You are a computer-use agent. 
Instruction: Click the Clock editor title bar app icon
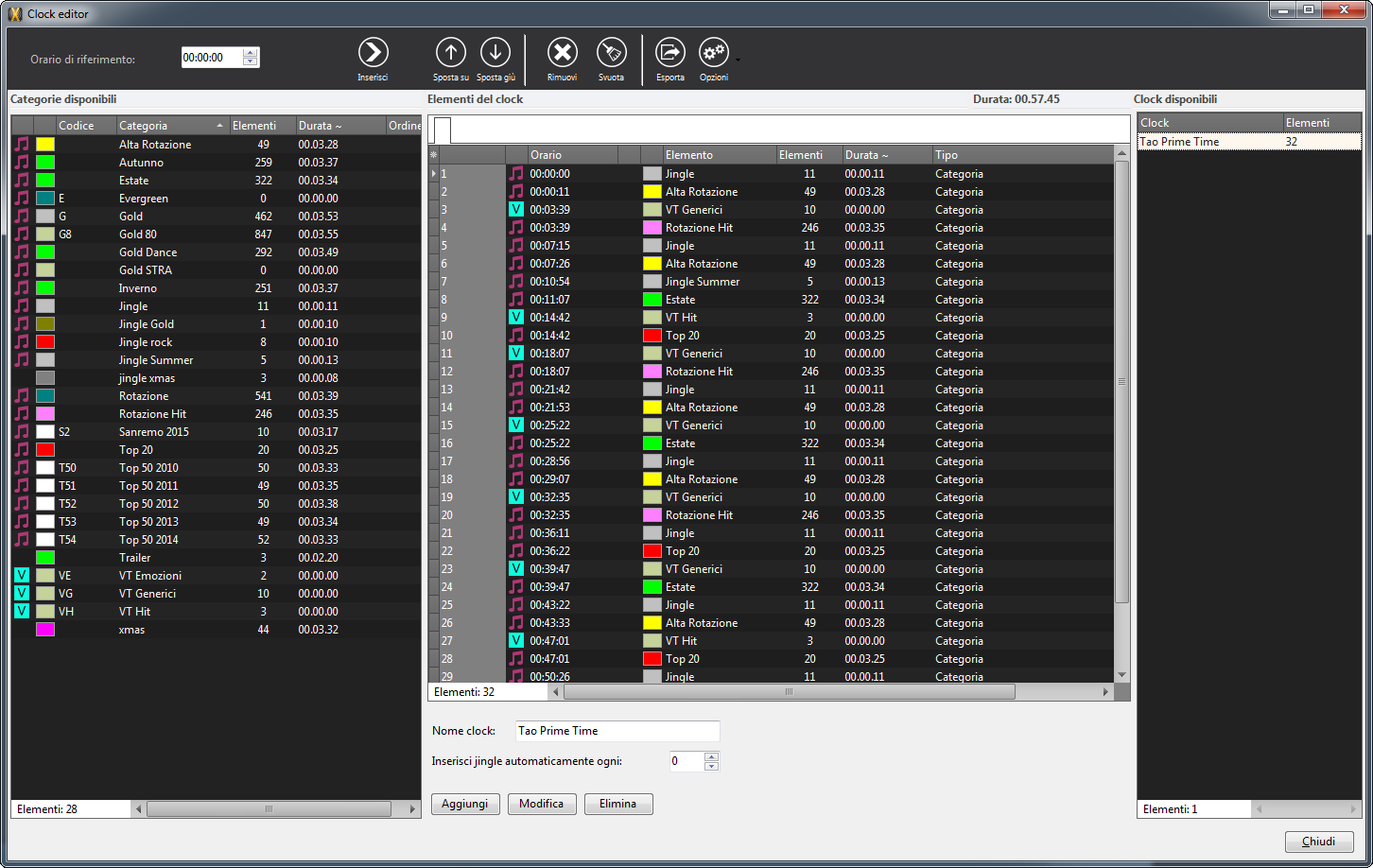[14, 13]
